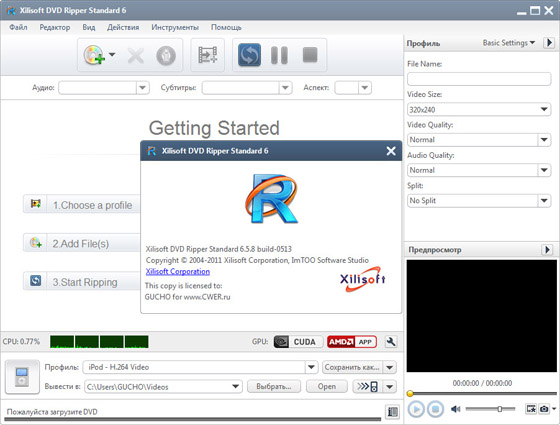Toggle NVIDIA CUDA GPU acceleration
Viewport: 560px width, 425px height.
tap(298, 342)
